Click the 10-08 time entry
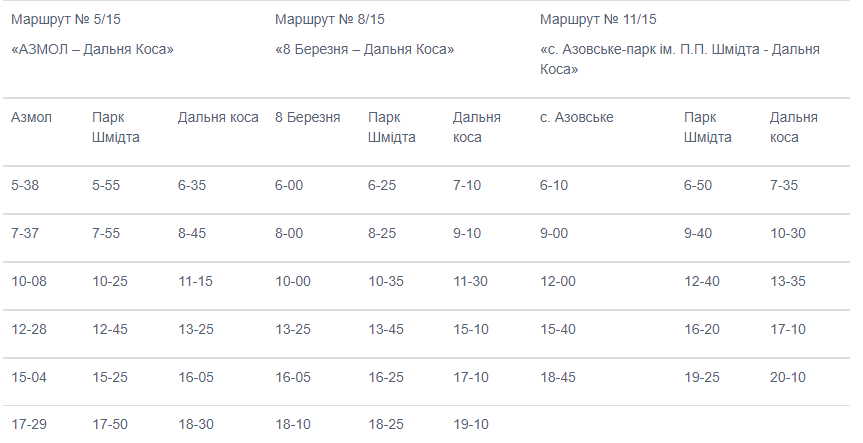Screen dimensions: 863x443 (x=29, y=281)
